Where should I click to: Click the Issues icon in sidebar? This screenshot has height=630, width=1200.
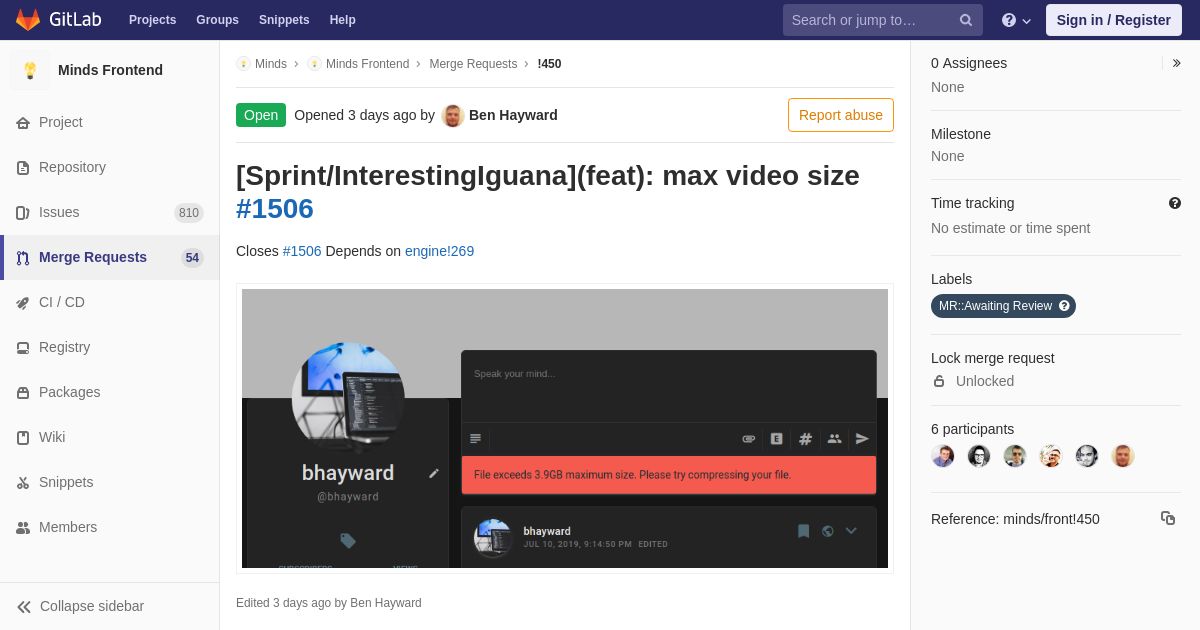tap(23, 213)
